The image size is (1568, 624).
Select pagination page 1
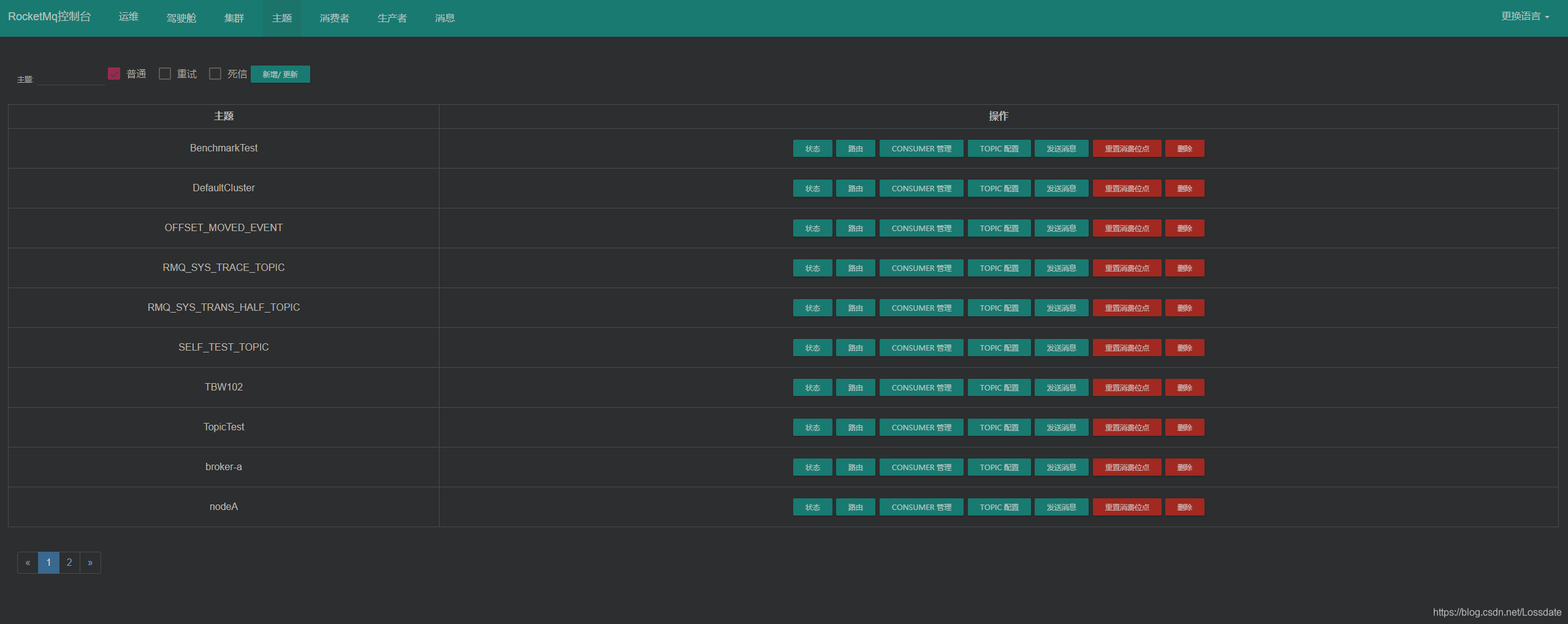[x=48, y=563]
